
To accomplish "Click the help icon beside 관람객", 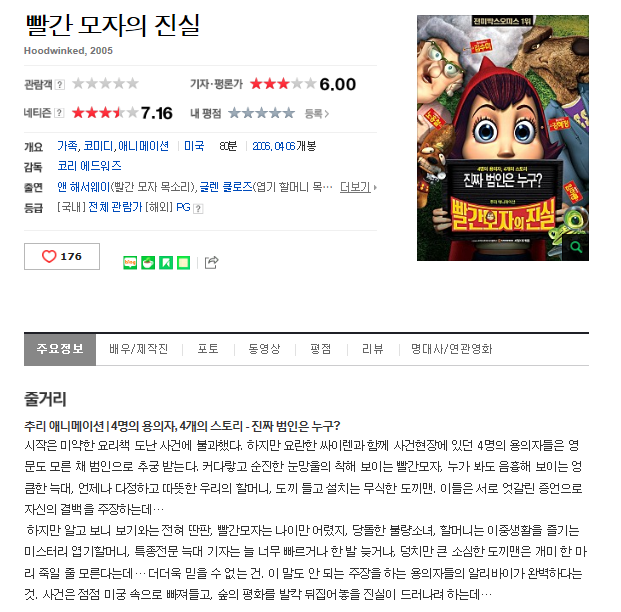I will 60,84.
